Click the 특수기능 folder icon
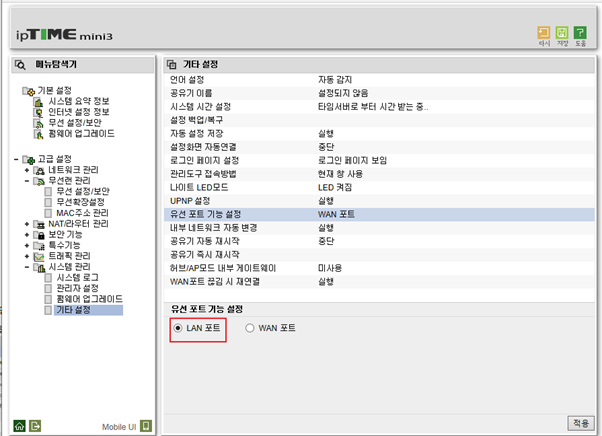 coord(39,246)
